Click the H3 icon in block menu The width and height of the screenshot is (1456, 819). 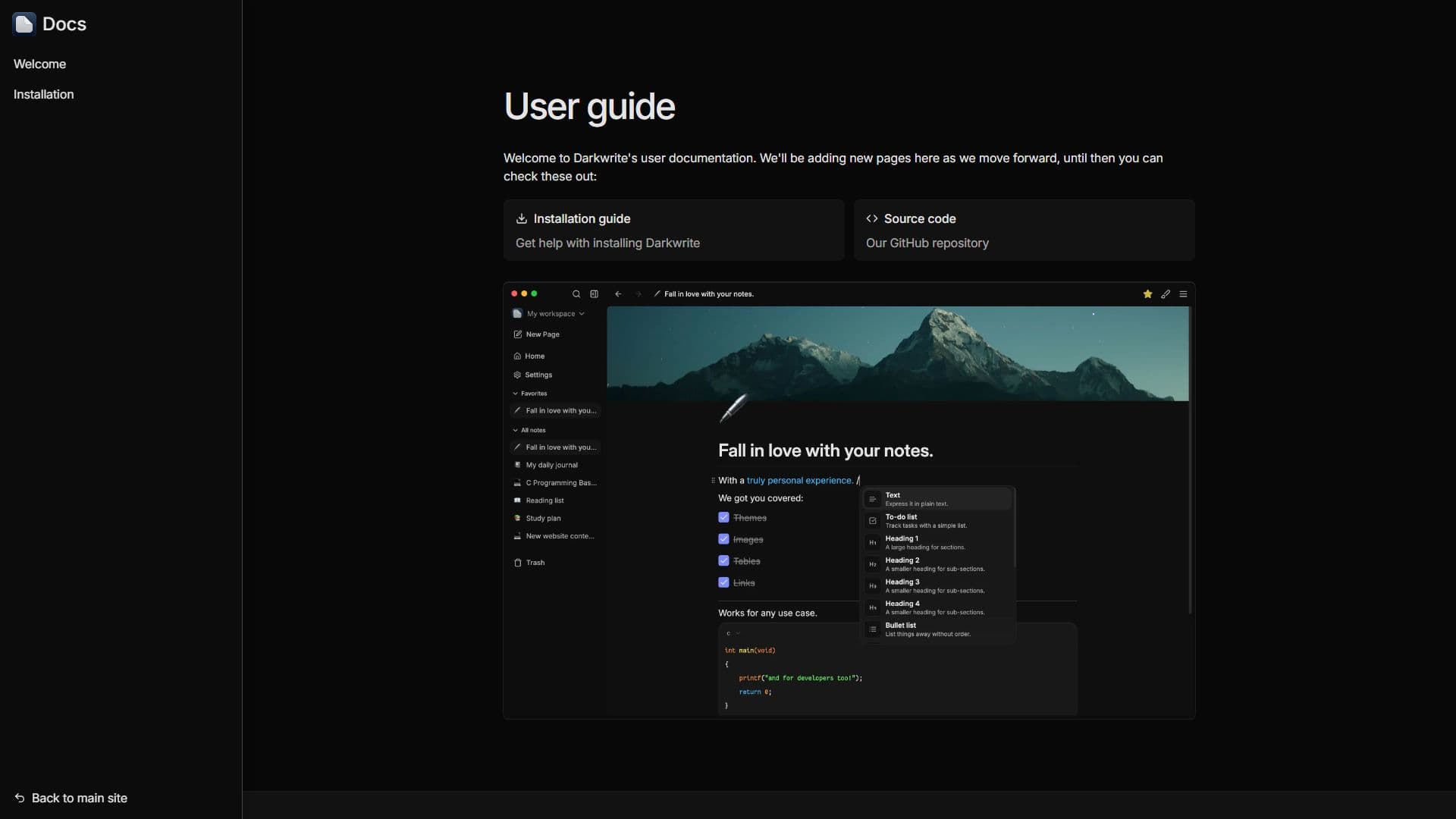[x=872, y=586]
